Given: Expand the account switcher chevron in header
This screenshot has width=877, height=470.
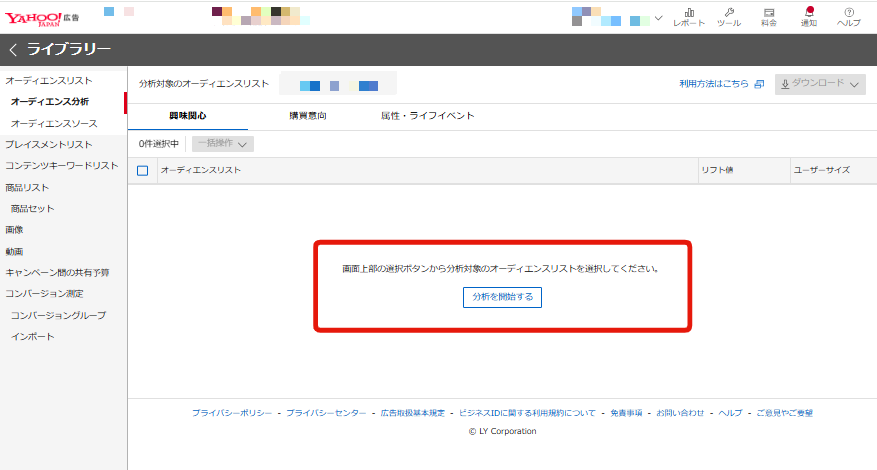Looking at the screenshot, I should pyautogui.click(x=658, y=17).
